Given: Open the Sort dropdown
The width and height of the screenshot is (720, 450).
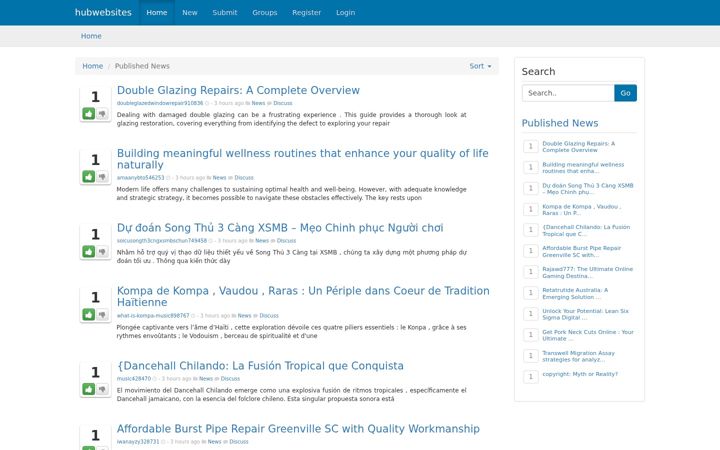Looking at the screenshot, I should tap(480, 66).
